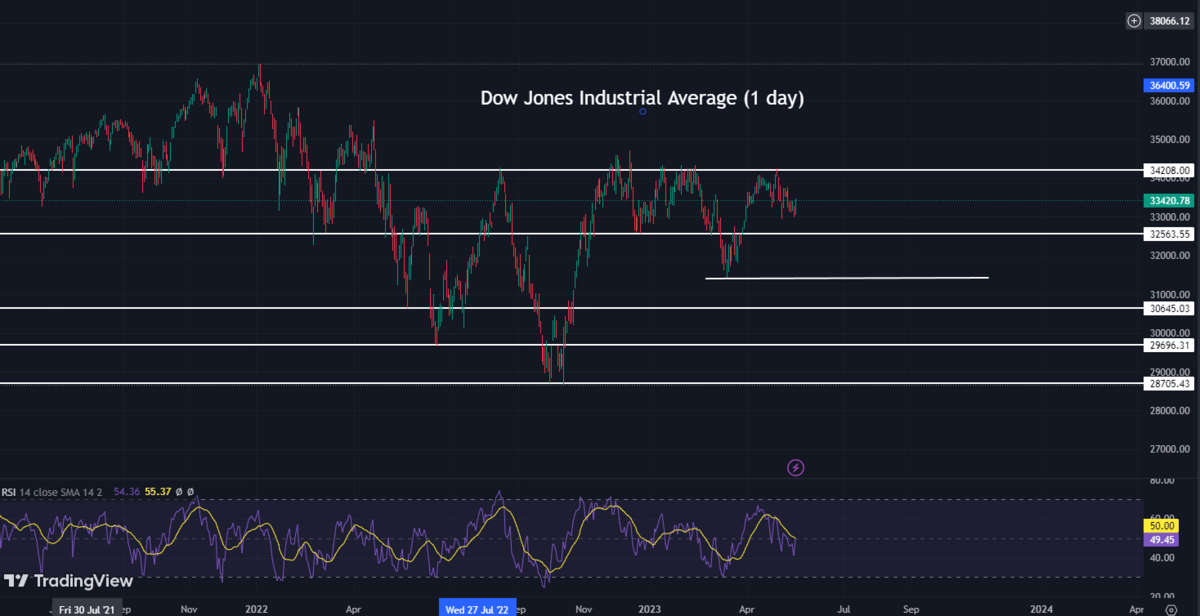Click the 28000.00 price scale value
This screenshot has width=1200, height=616.
[1170, 411]
